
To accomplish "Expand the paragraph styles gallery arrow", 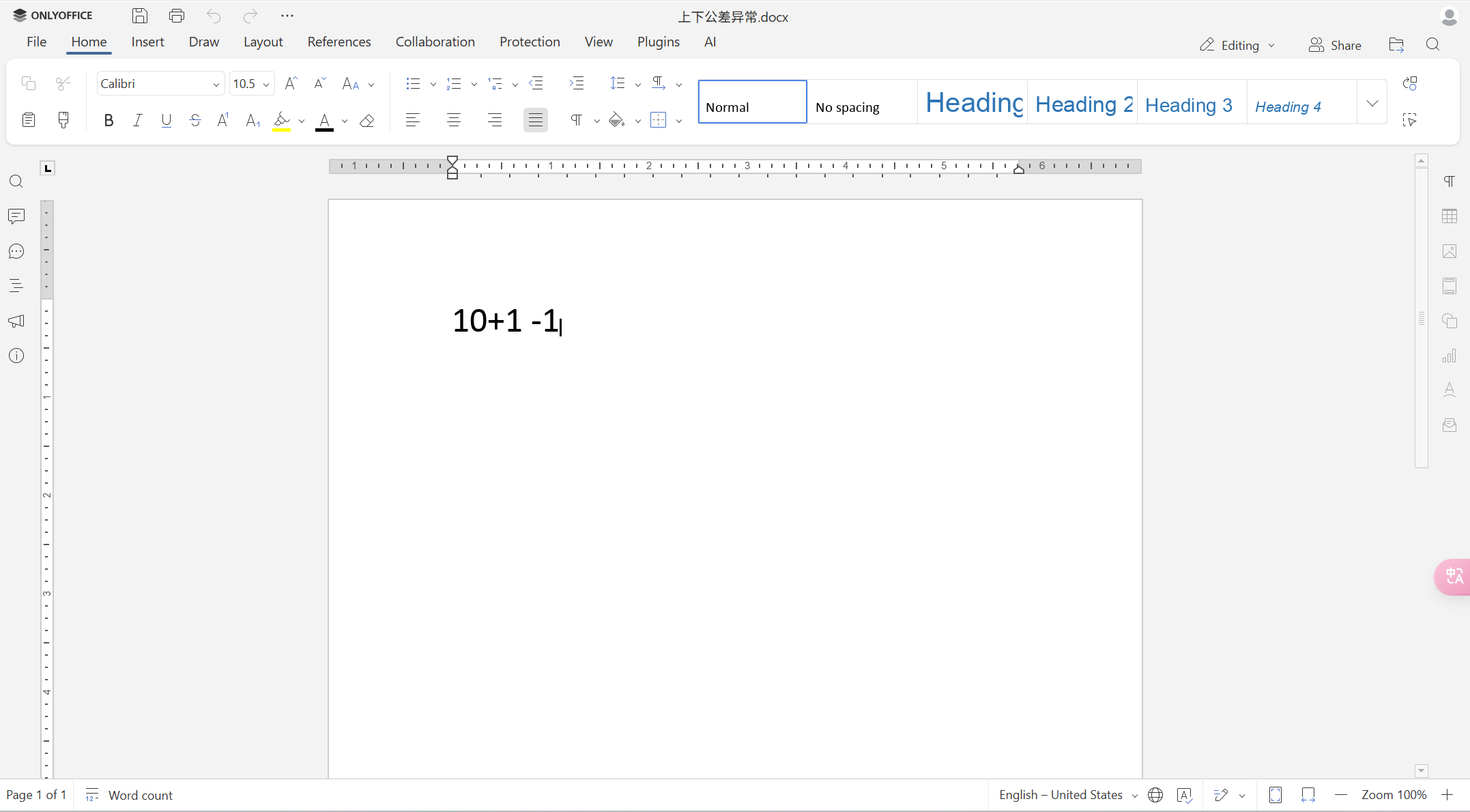I will [x=1372, y=103].
